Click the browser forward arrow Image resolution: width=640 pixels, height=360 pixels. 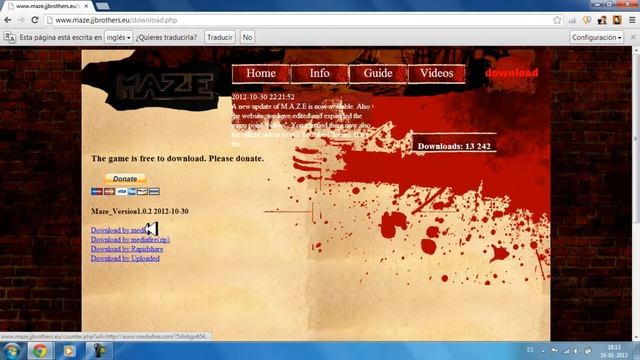point(21,20)
